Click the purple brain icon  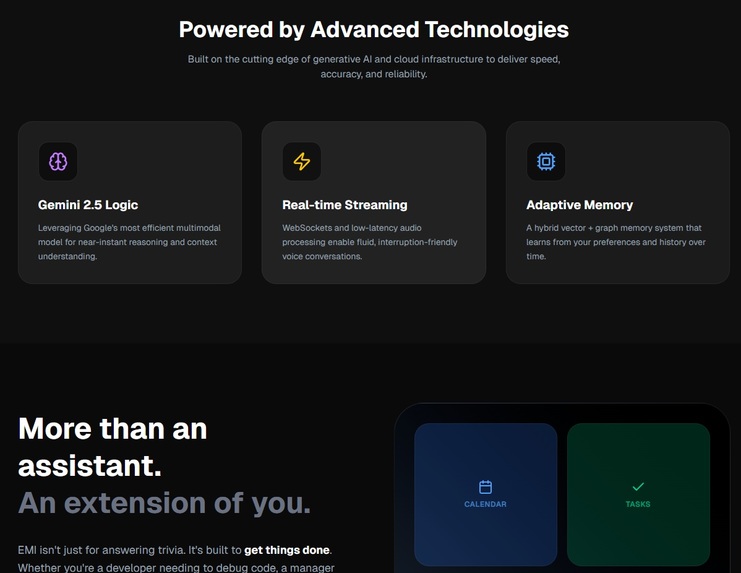pyautogui.click(x=58, y=162)
